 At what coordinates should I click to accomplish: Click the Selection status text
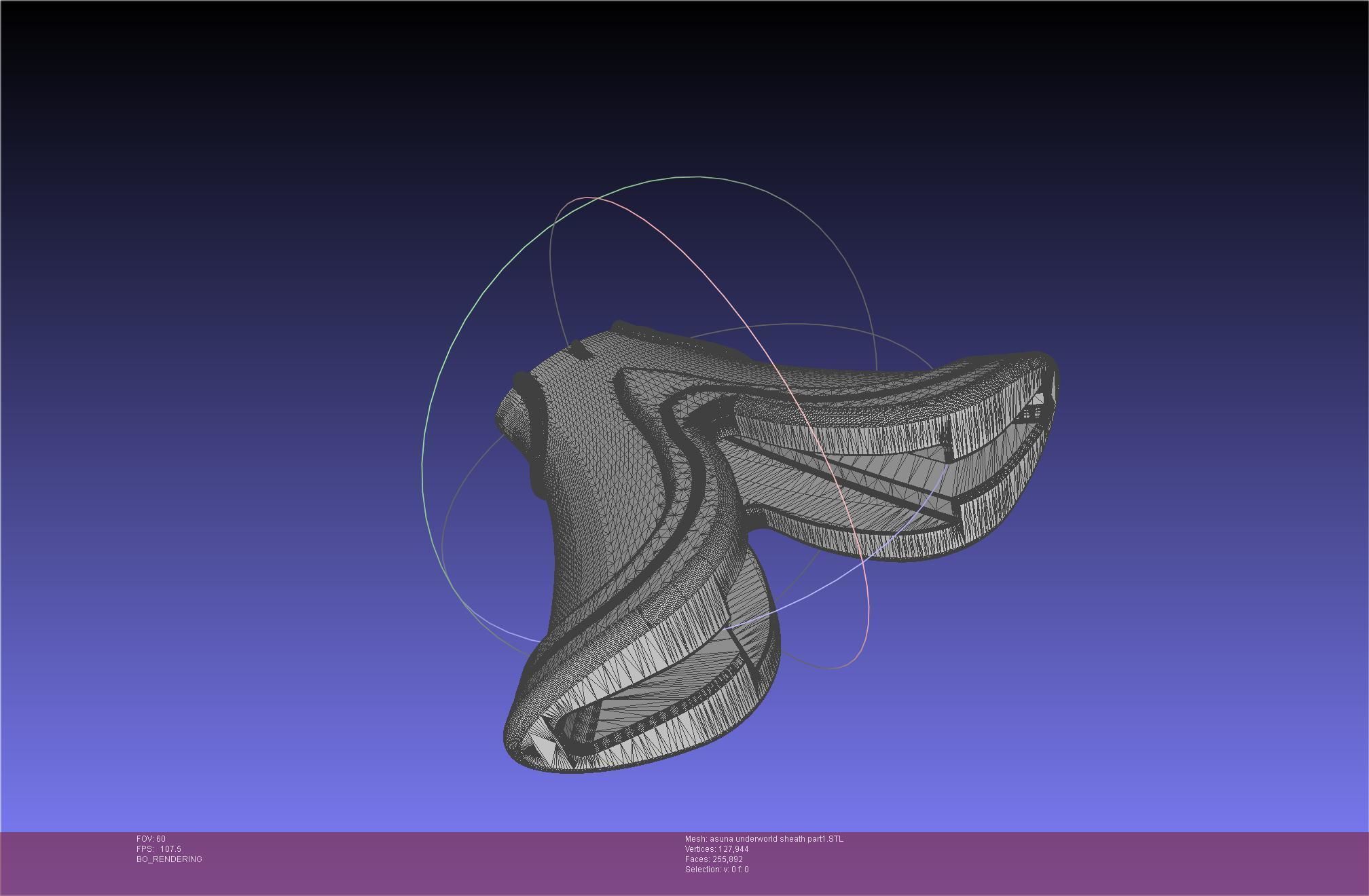click(x=716, y=870)
